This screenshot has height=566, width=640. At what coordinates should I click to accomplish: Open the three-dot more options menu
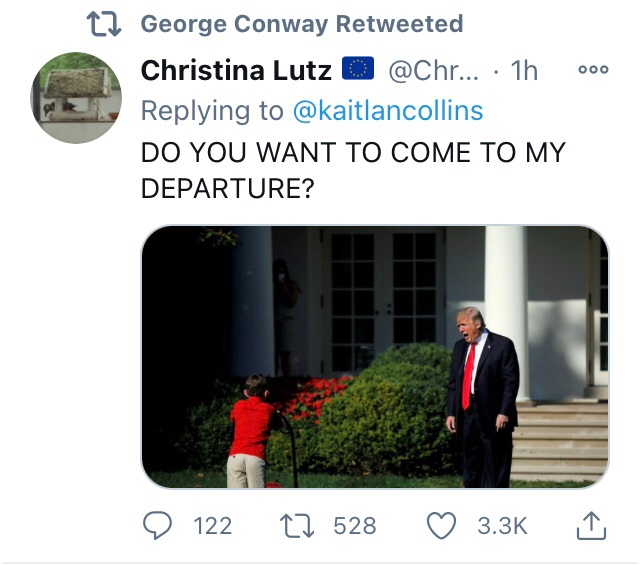[x=593, y=71]
